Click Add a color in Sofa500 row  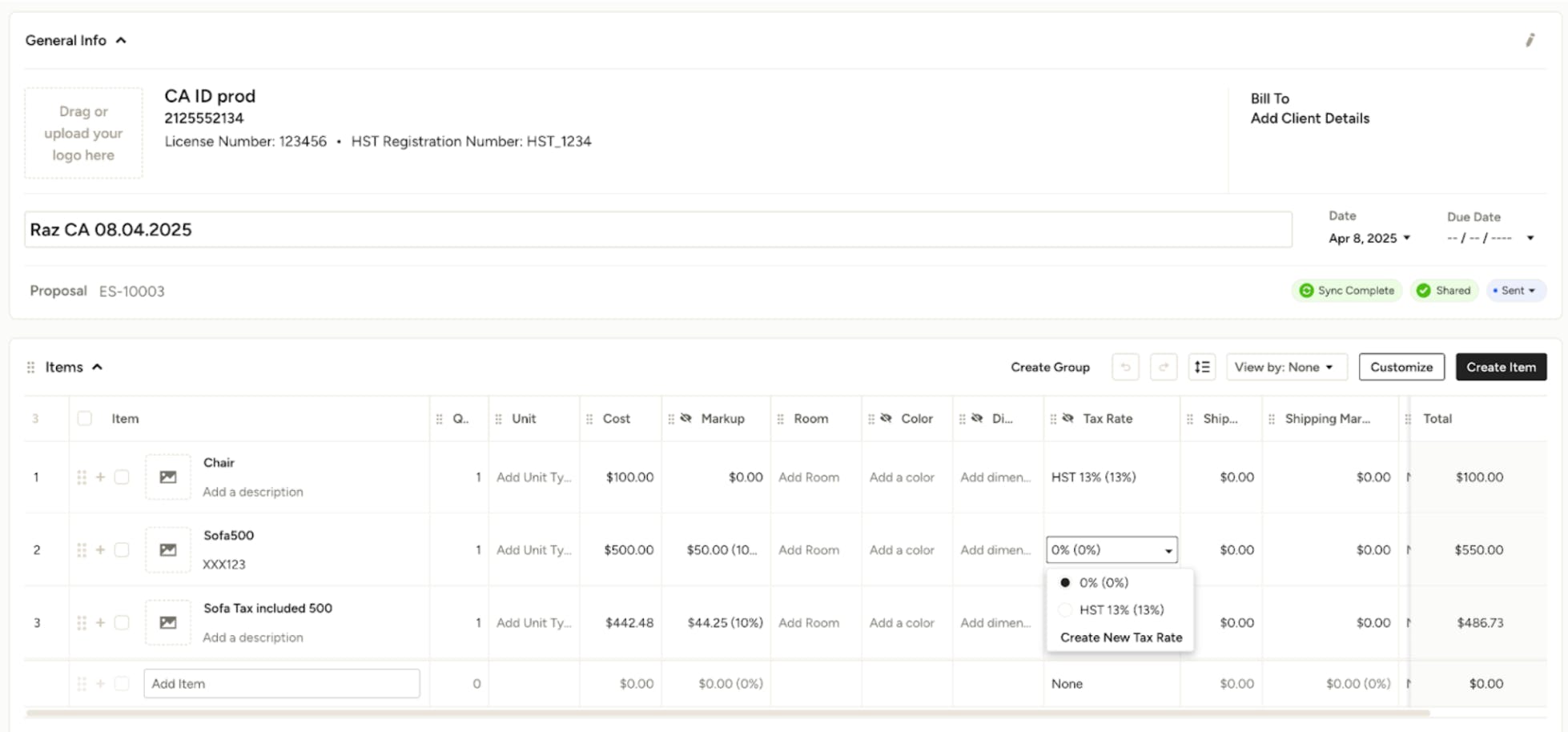(902, 550)
